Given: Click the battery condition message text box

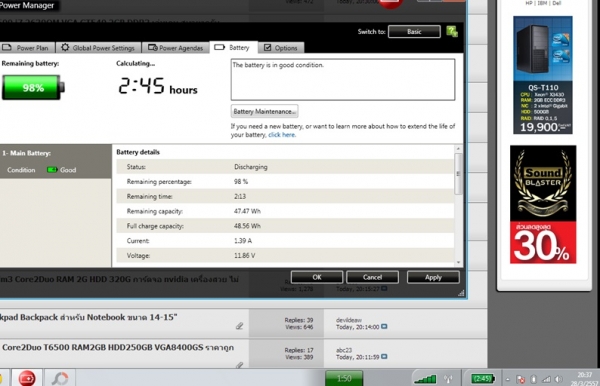Looking at the screenshot, I should coord(343,80).
